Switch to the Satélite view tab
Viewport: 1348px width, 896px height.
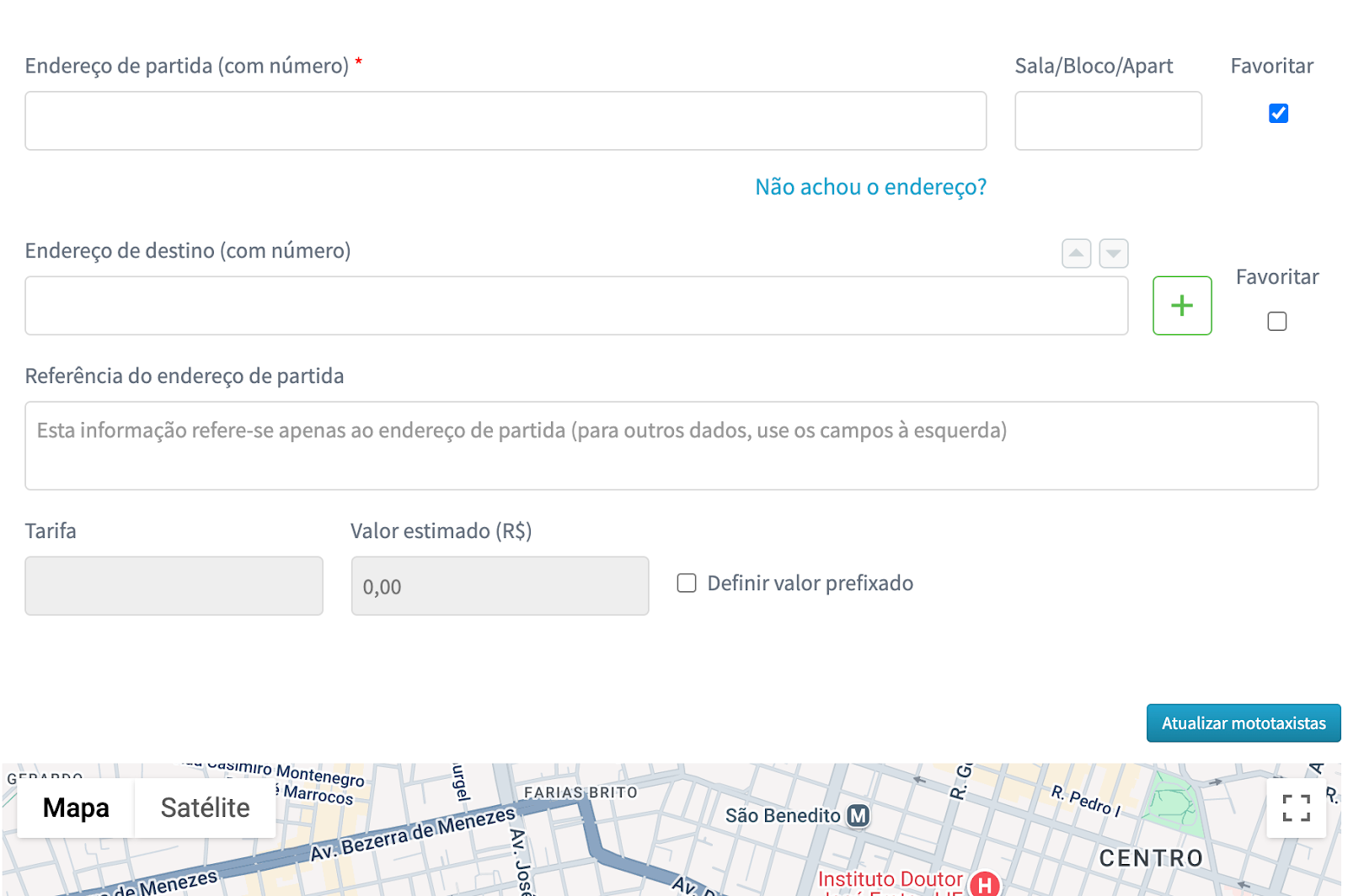(205, 808)
